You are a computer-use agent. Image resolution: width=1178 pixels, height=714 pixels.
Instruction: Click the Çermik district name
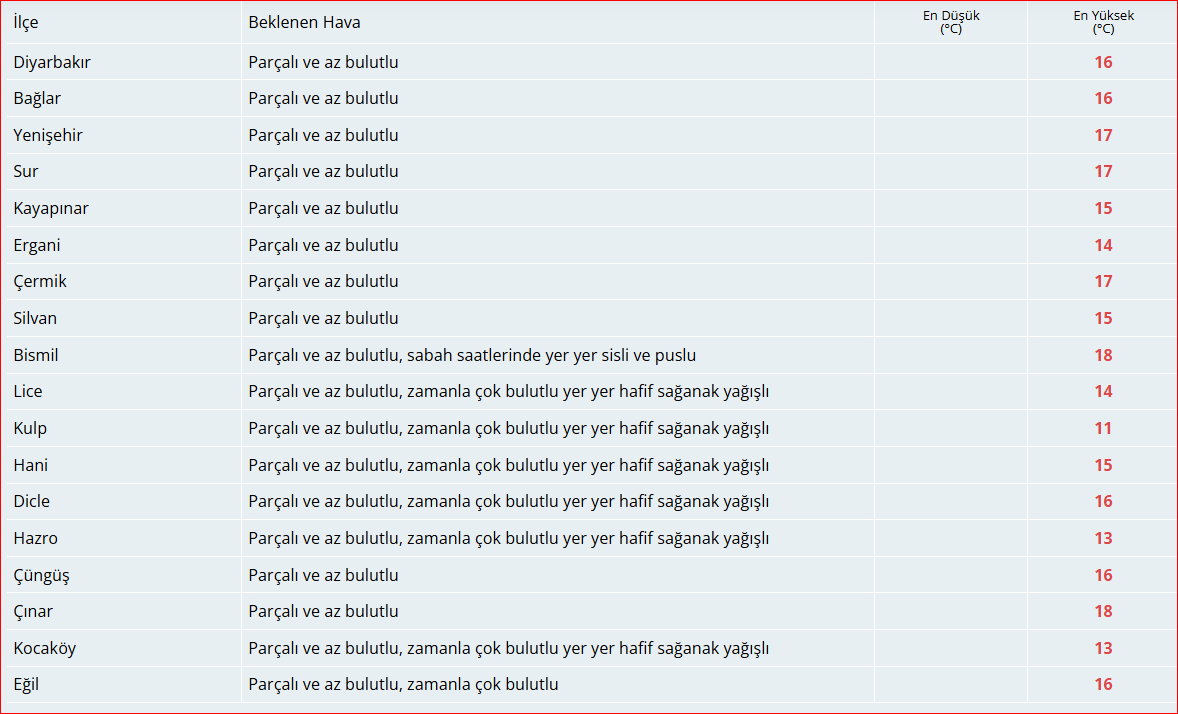40,281
